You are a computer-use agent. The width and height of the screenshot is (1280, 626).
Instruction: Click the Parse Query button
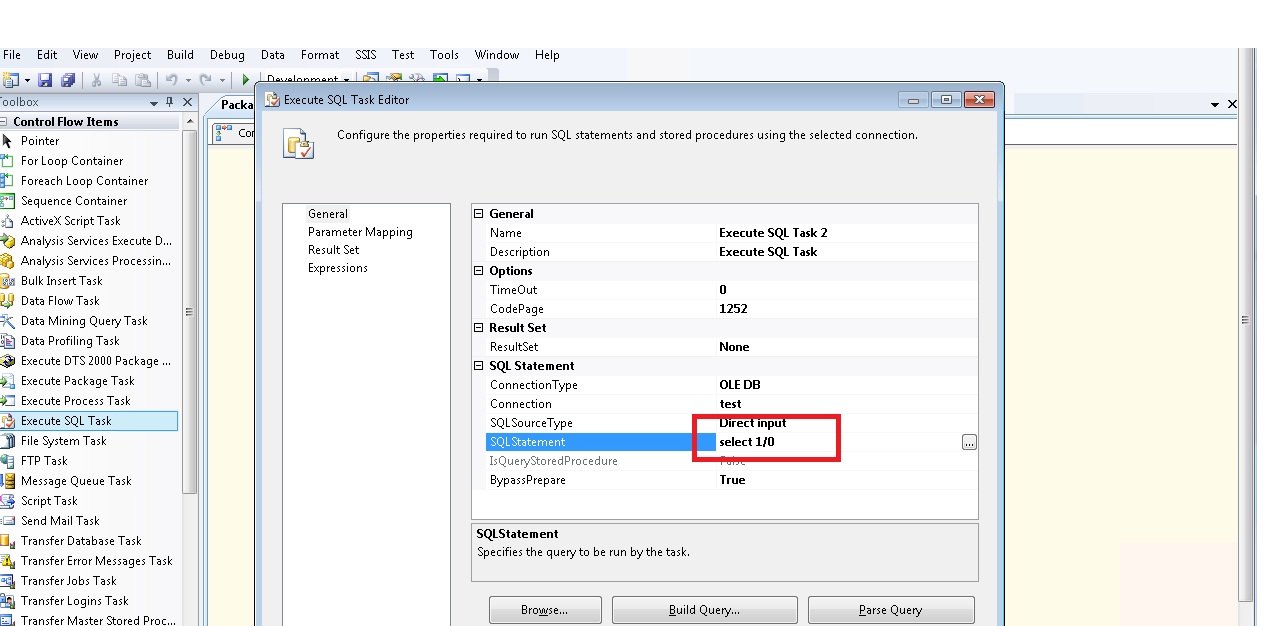tap(890, 610)
